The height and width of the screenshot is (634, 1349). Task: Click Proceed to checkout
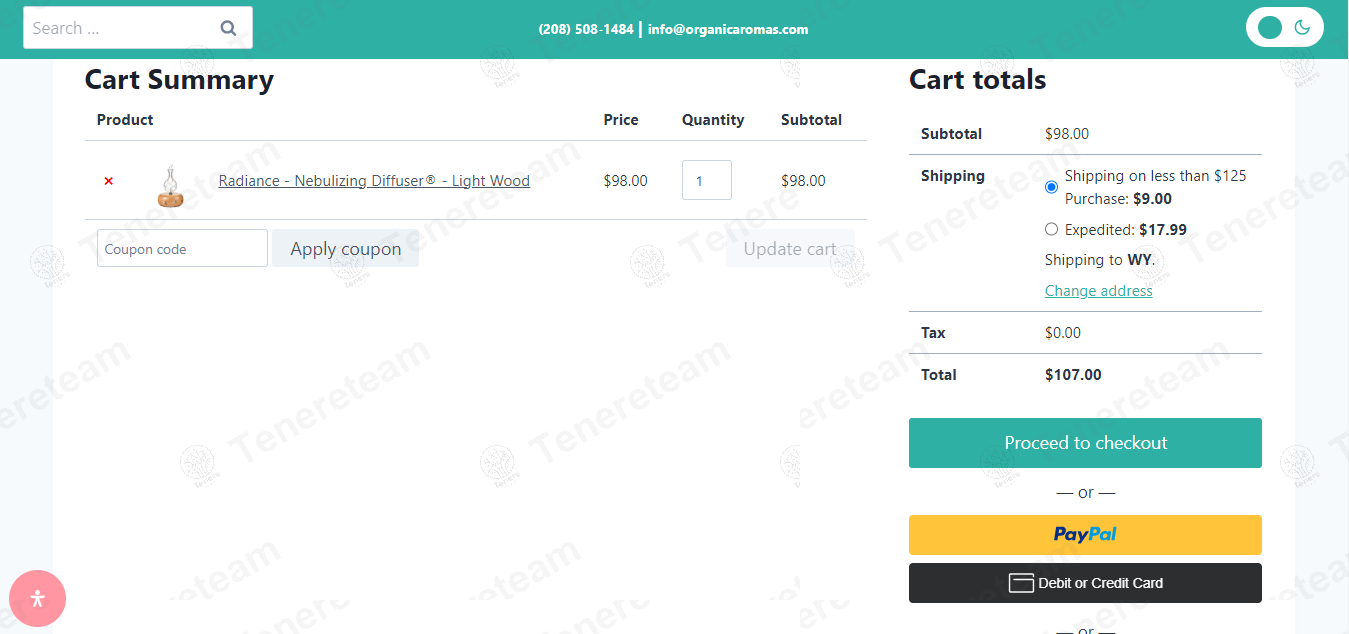pos(1085,443)
